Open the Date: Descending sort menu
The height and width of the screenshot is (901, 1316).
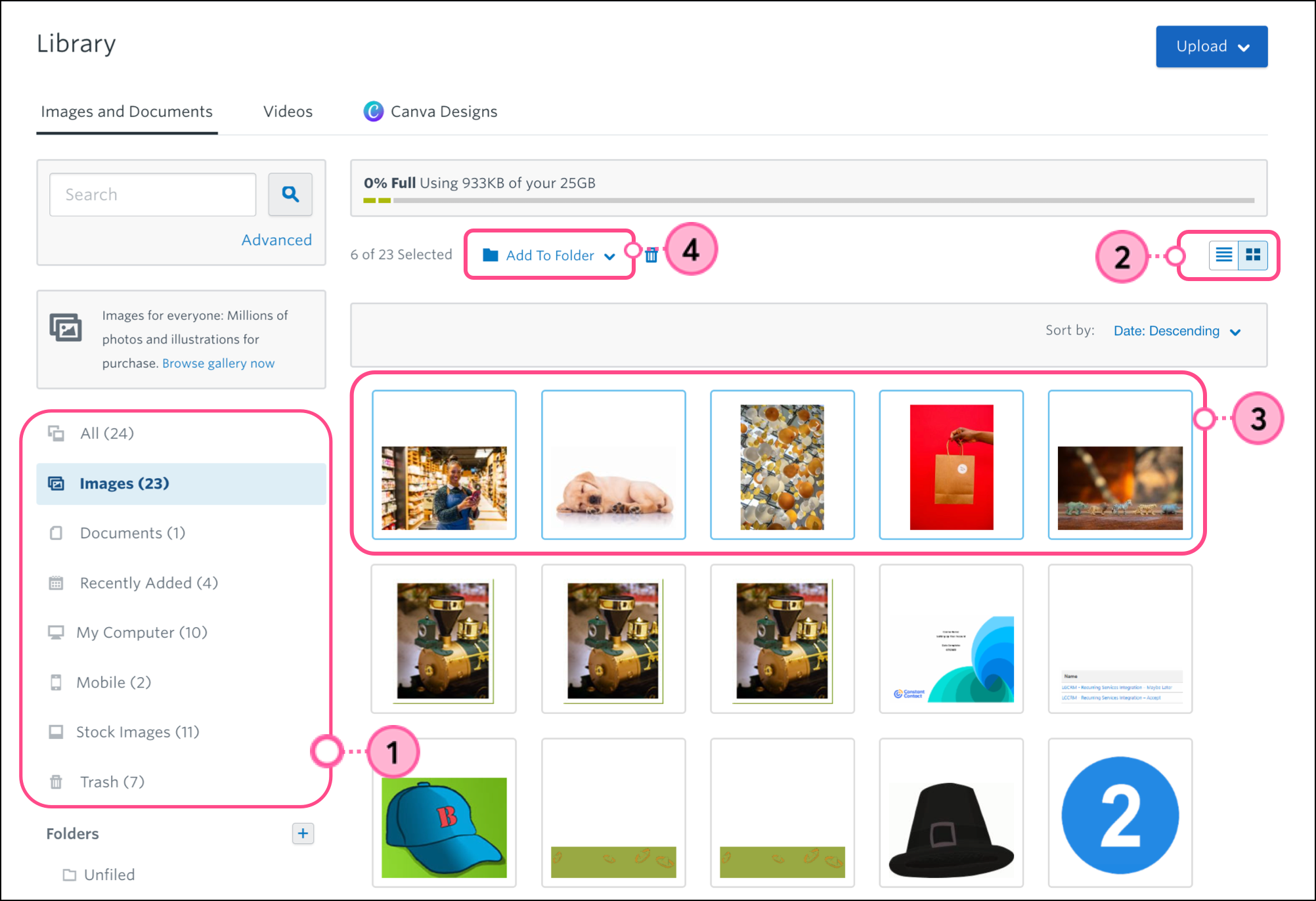coord(1176,331)
